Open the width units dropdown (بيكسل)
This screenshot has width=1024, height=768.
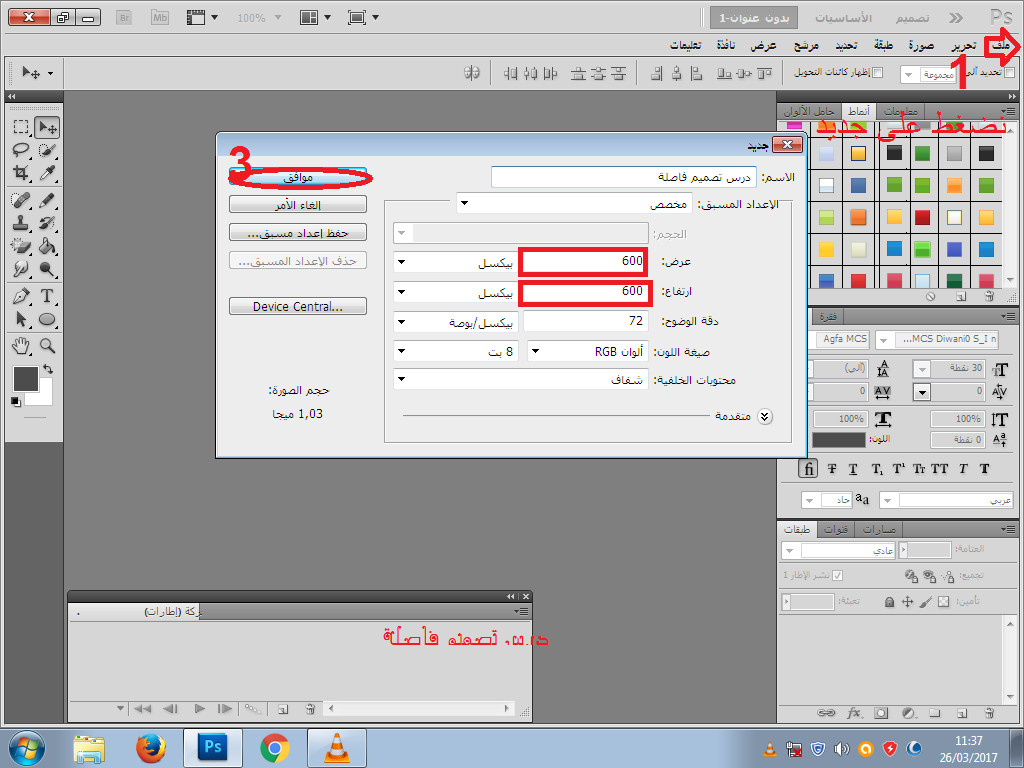click(x=455, y=263)
